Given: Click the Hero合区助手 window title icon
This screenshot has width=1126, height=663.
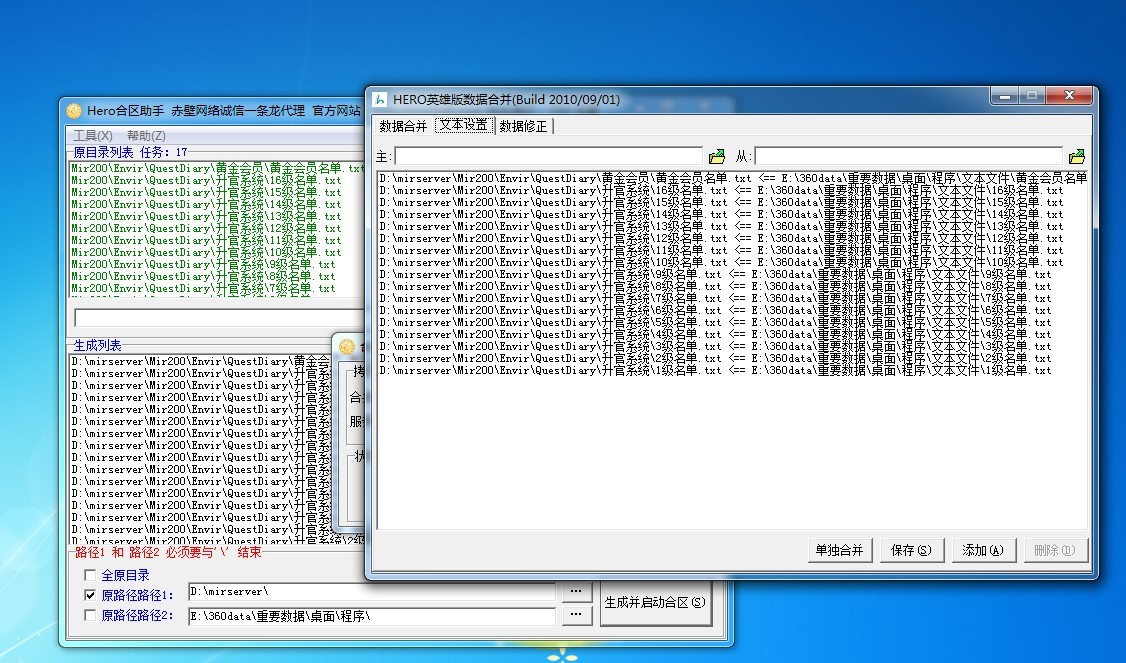Looking at the screenshot, I should pyautogui.click(x=74, y=110).
